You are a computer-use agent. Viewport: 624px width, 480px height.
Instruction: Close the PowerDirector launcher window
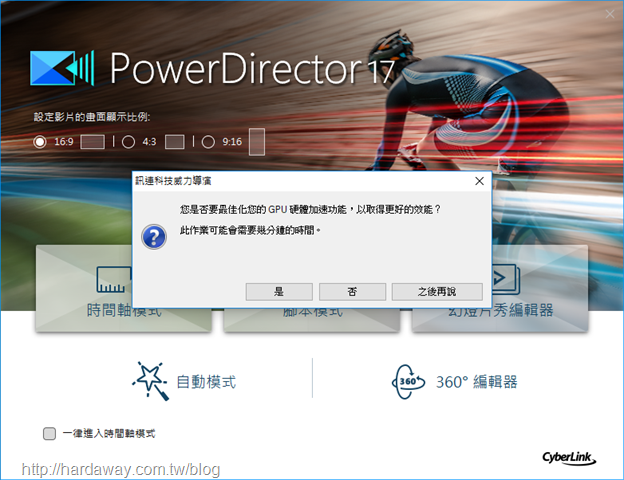(610, 14)
